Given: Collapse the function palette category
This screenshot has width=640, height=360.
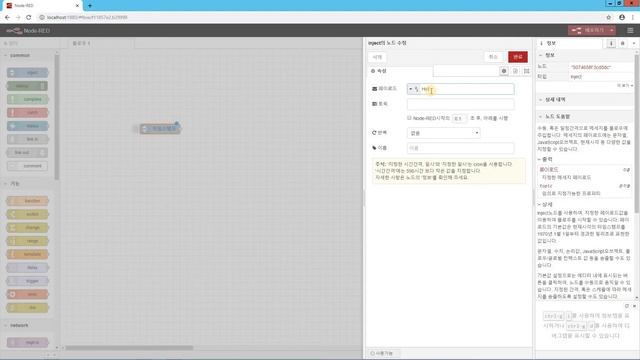Looking at the screenshot, I should point(27,184).
